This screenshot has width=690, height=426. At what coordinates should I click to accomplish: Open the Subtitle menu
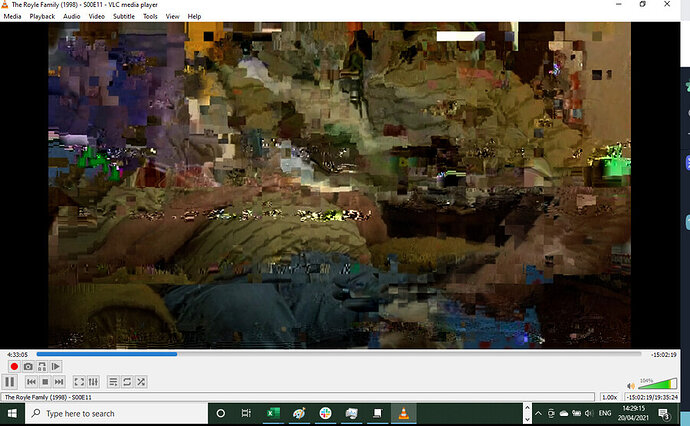click(x=124, y=16)
